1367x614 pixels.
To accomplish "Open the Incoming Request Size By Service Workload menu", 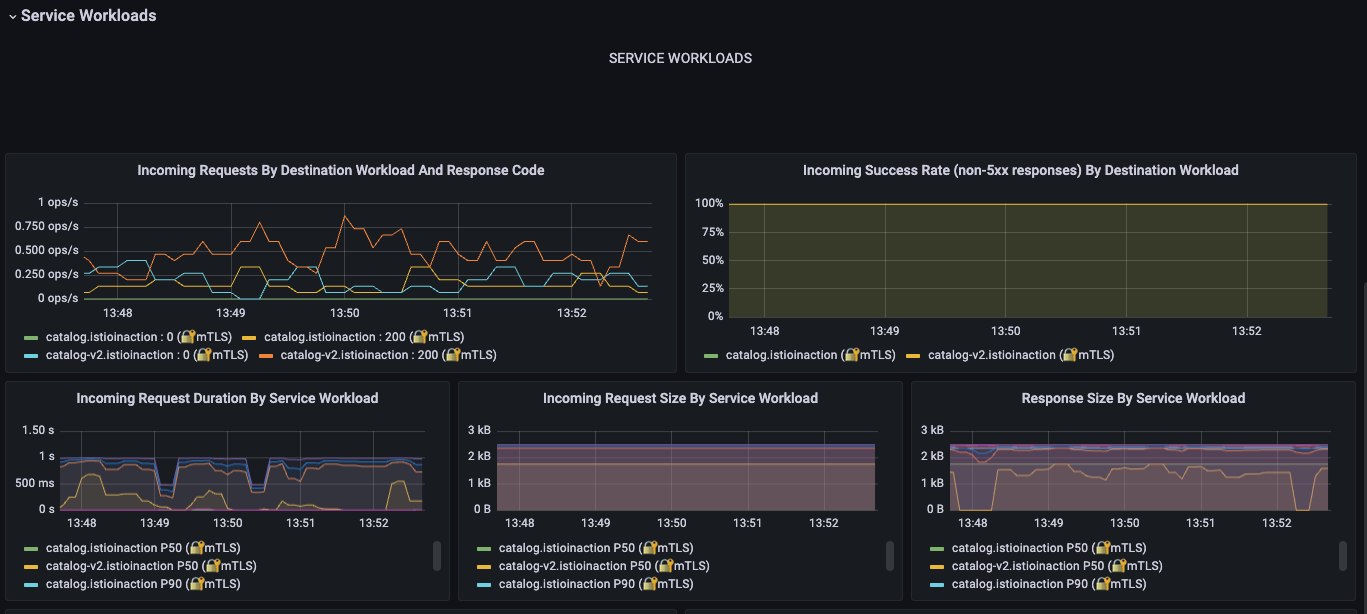I will [x=680, y=399].
